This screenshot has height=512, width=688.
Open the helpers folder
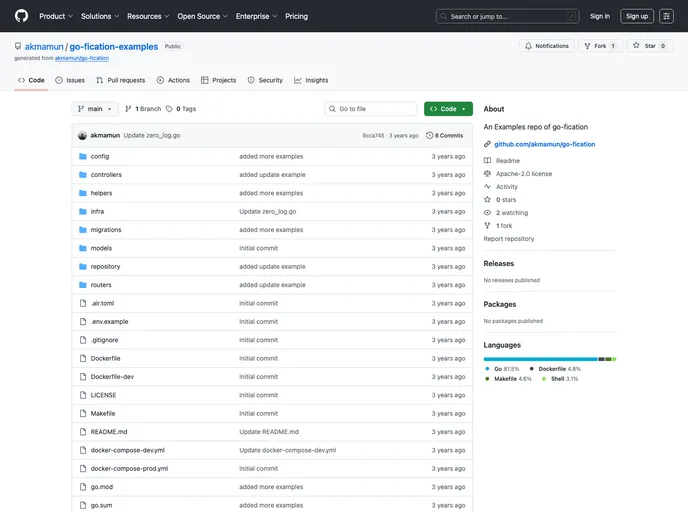101,193
